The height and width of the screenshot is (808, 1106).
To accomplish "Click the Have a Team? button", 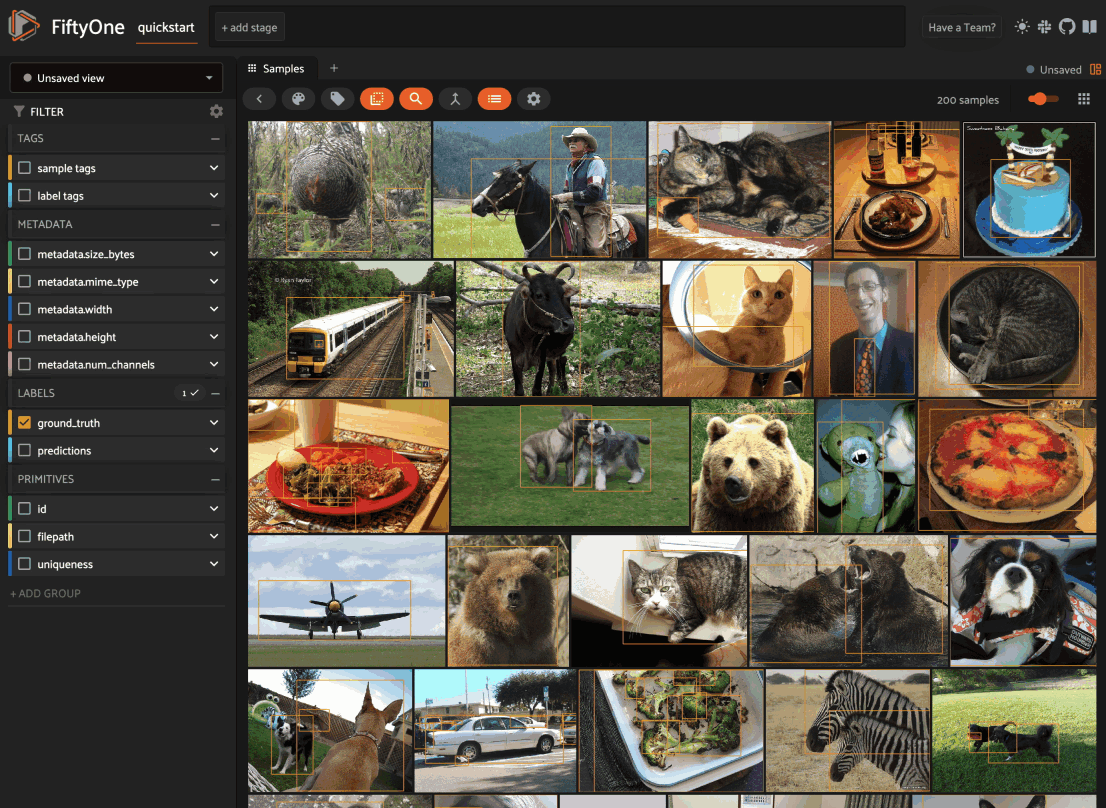I will (x=961, y=27).
